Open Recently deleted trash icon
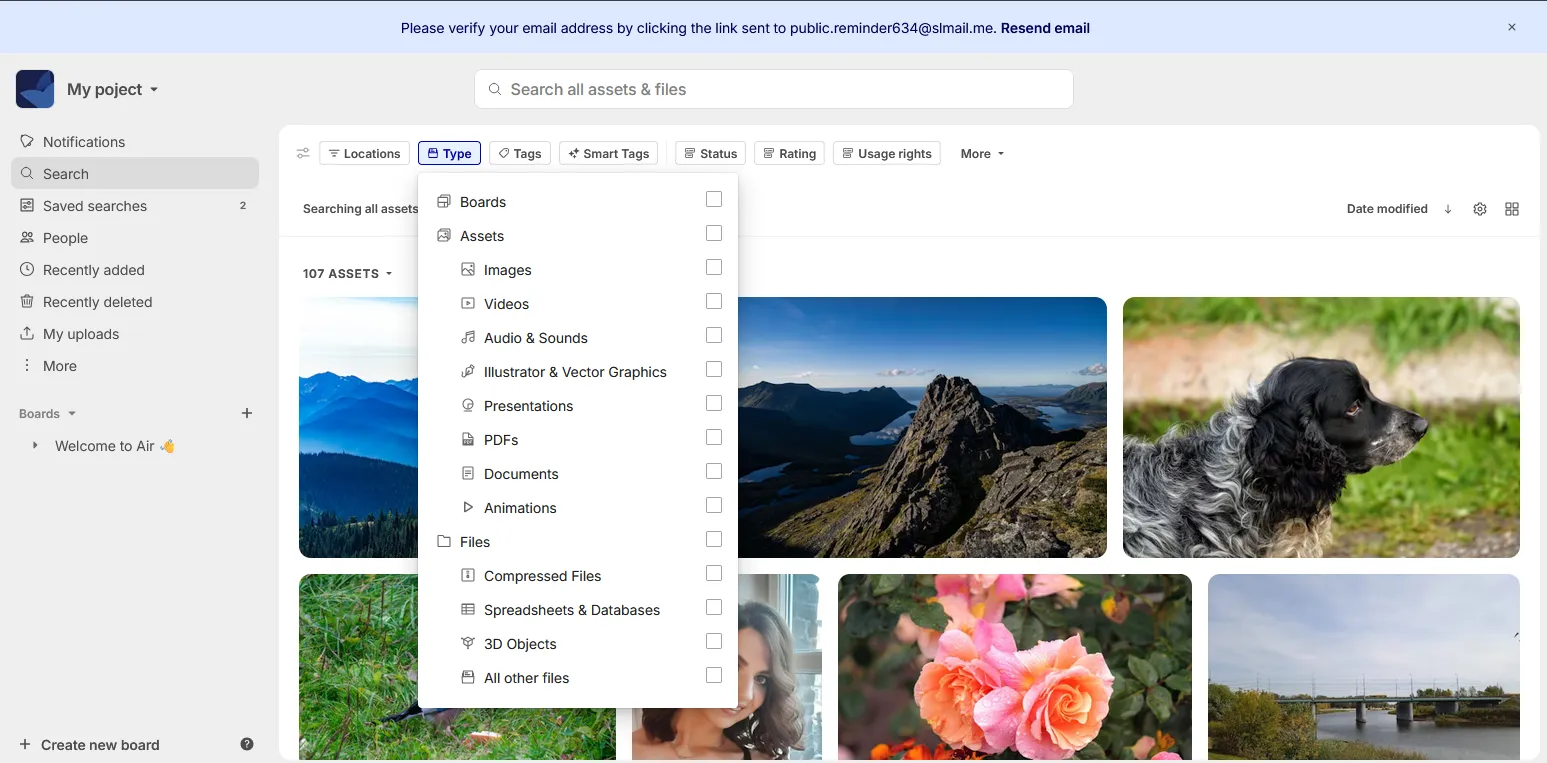1547x763 pixels. coord(27,301)
